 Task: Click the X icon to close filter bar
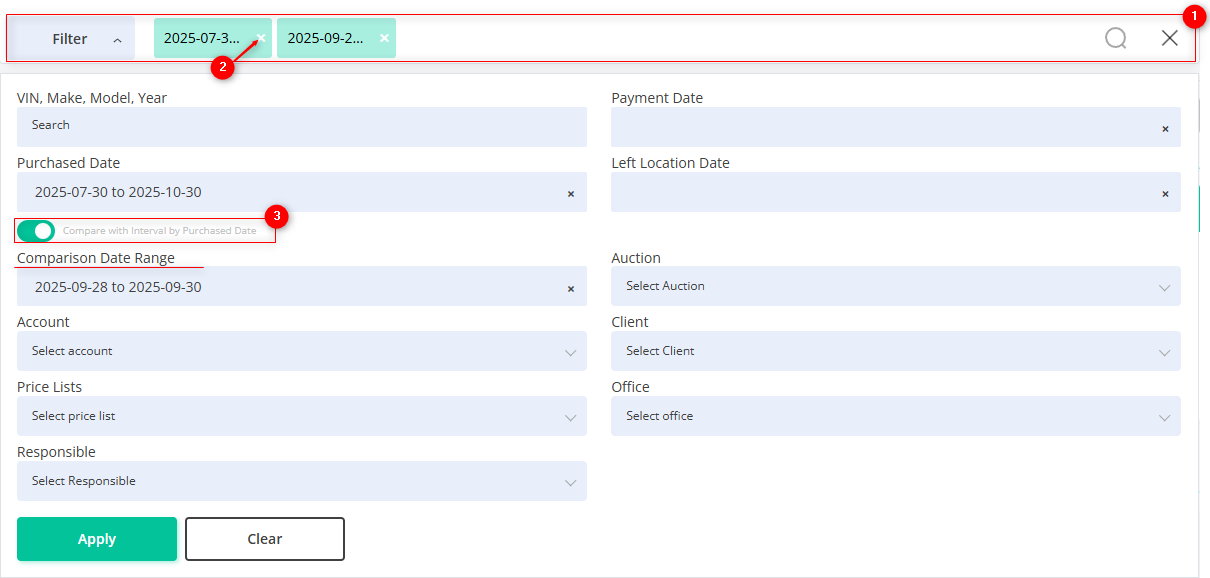(x=1169, y=39)
